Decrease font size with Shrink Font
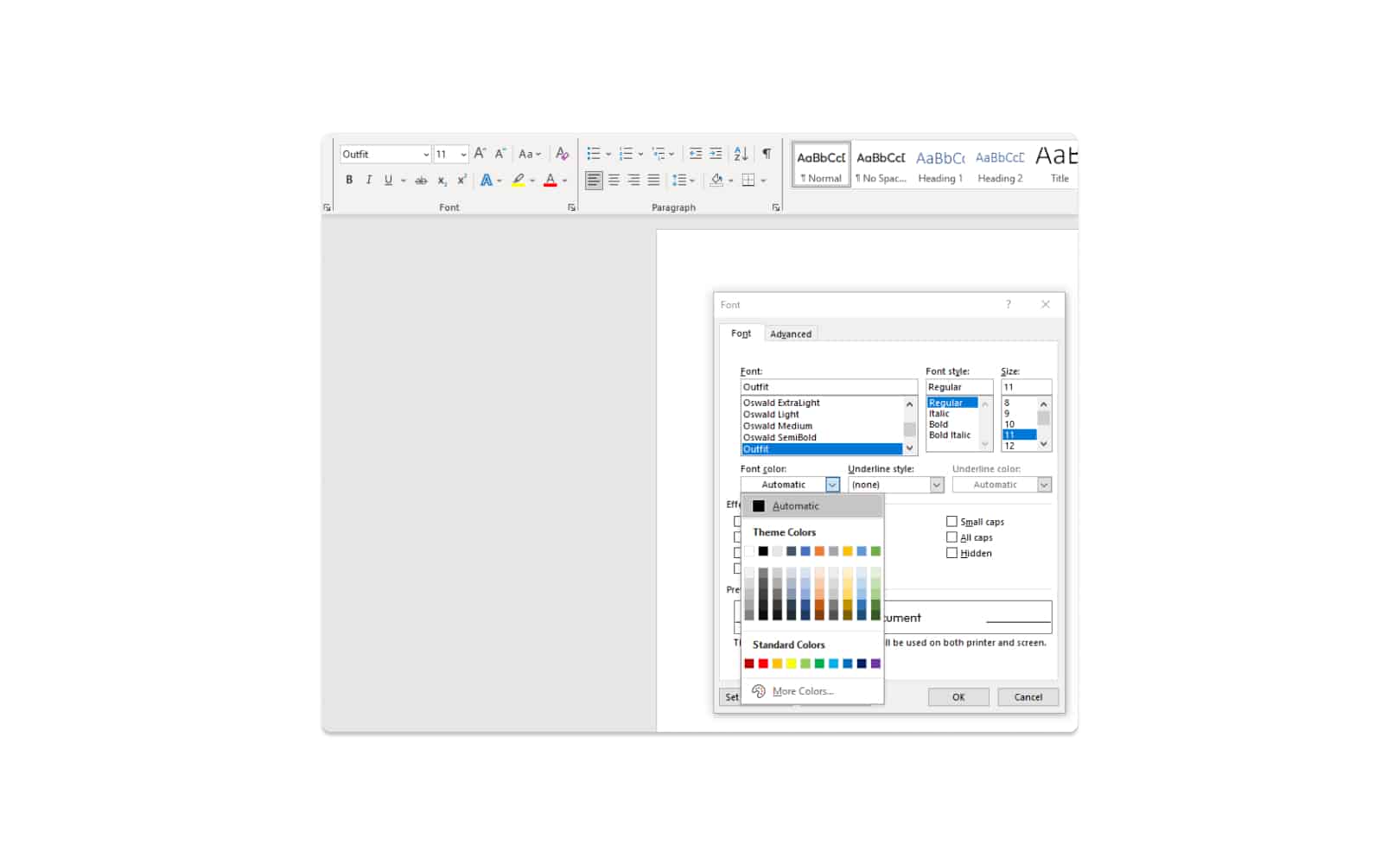Screen dimensions: 1400x864 tap(500, 154)
